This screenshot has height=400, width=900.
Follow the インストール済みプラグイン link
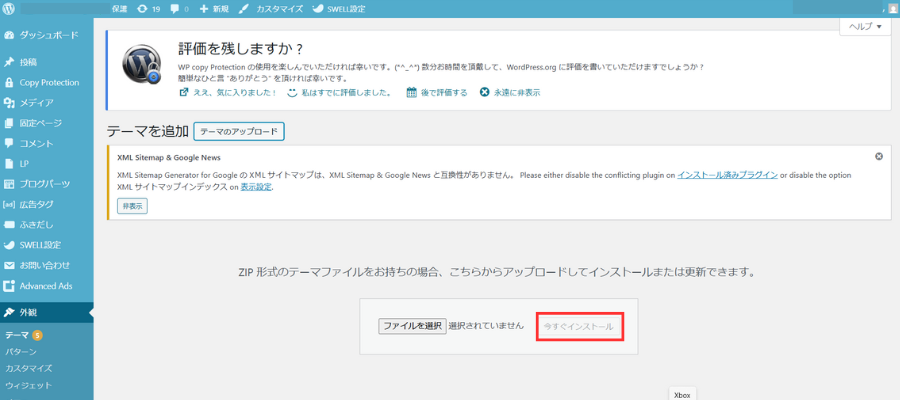(727, 174)
